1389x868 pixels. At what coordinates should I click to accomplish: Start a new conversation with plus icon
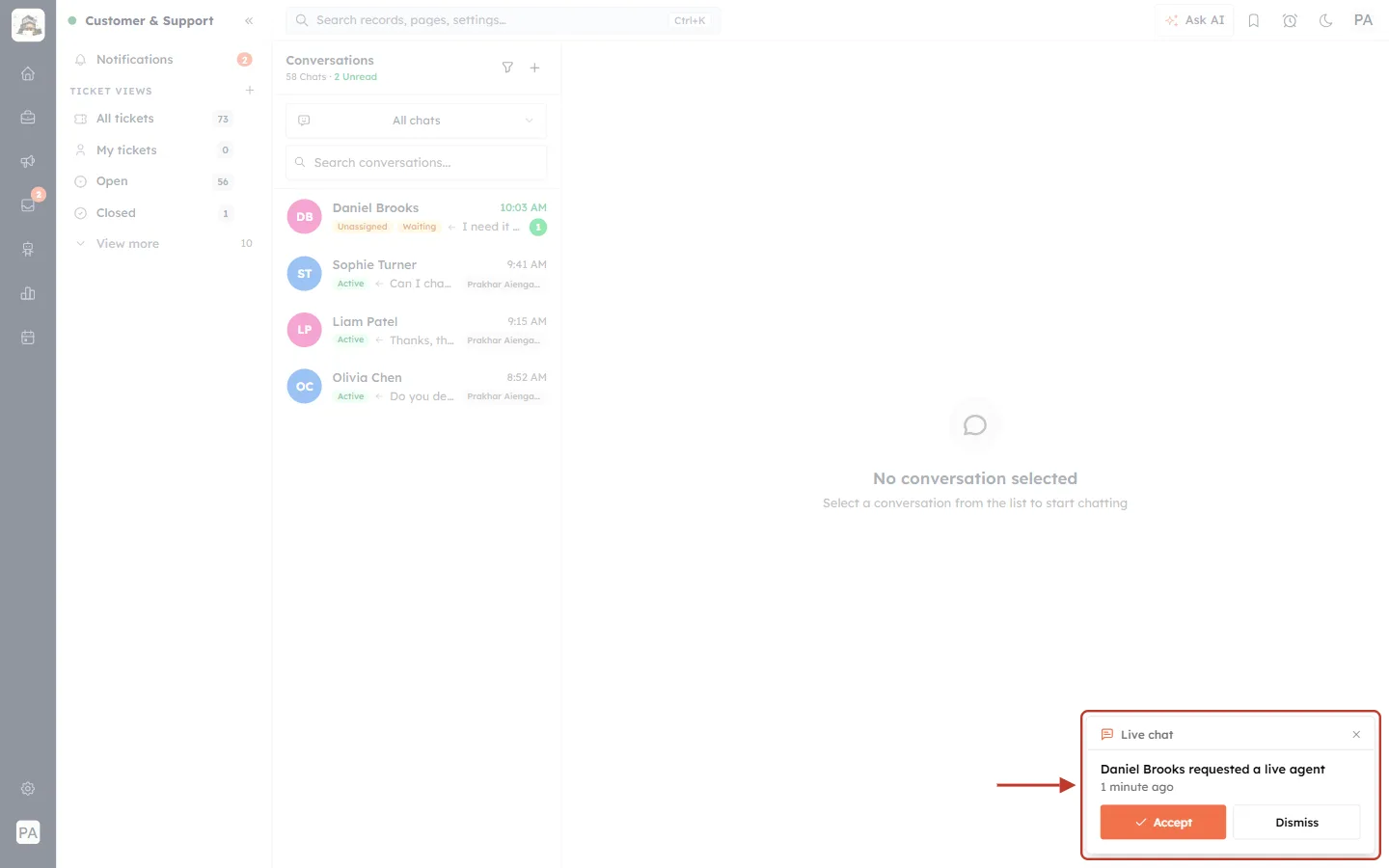534,68
